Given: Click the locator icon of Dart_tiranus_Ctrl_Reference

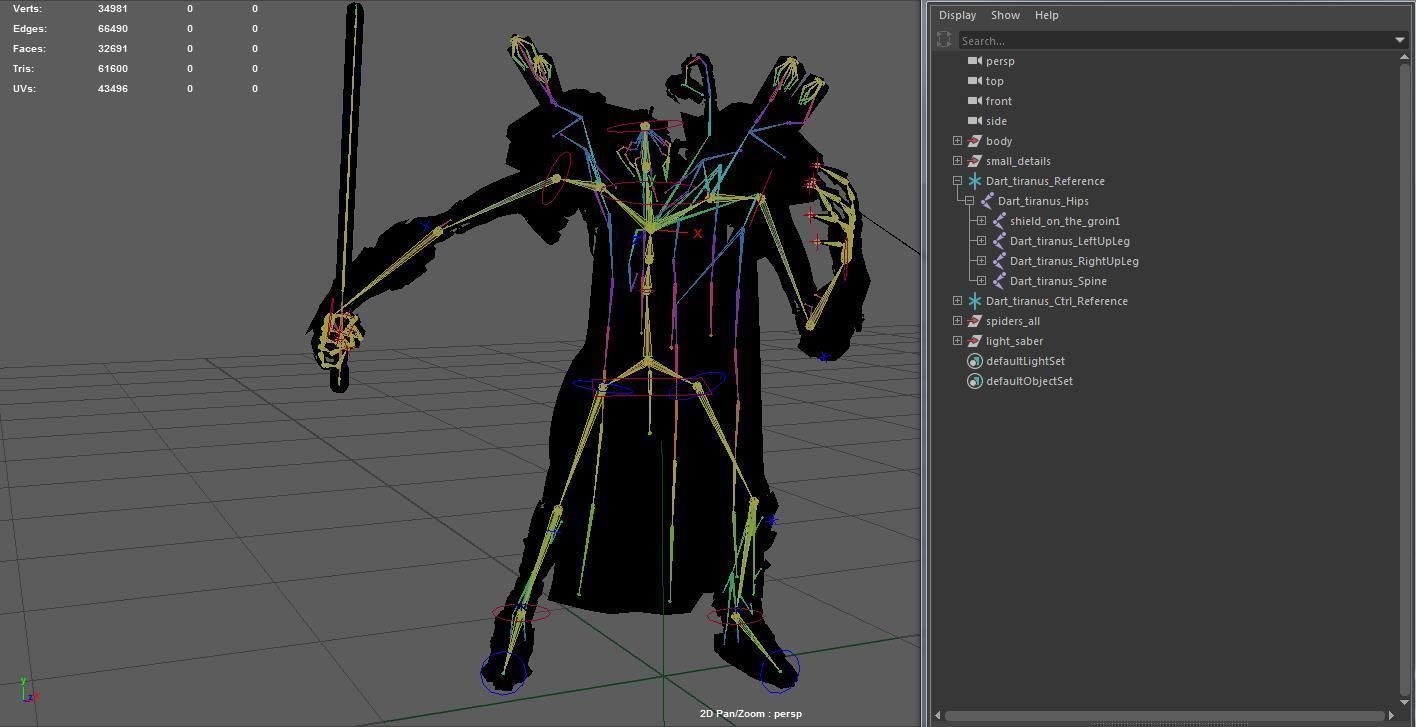Looking at the screenshot, I should click(974, 301).
